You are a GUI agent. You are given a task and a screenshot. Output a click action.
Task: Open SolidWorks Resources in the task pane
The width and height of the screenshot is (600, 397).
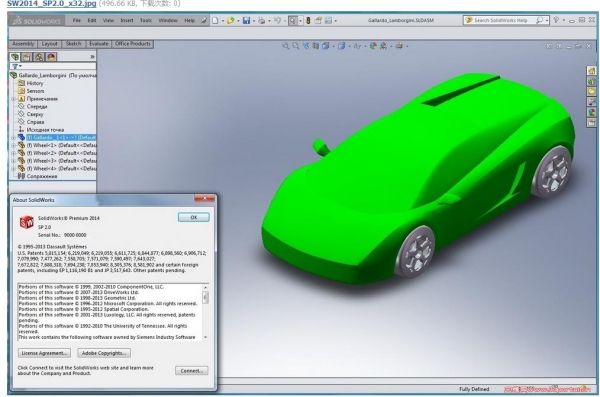pyautogui.click(x=592, y=71)
